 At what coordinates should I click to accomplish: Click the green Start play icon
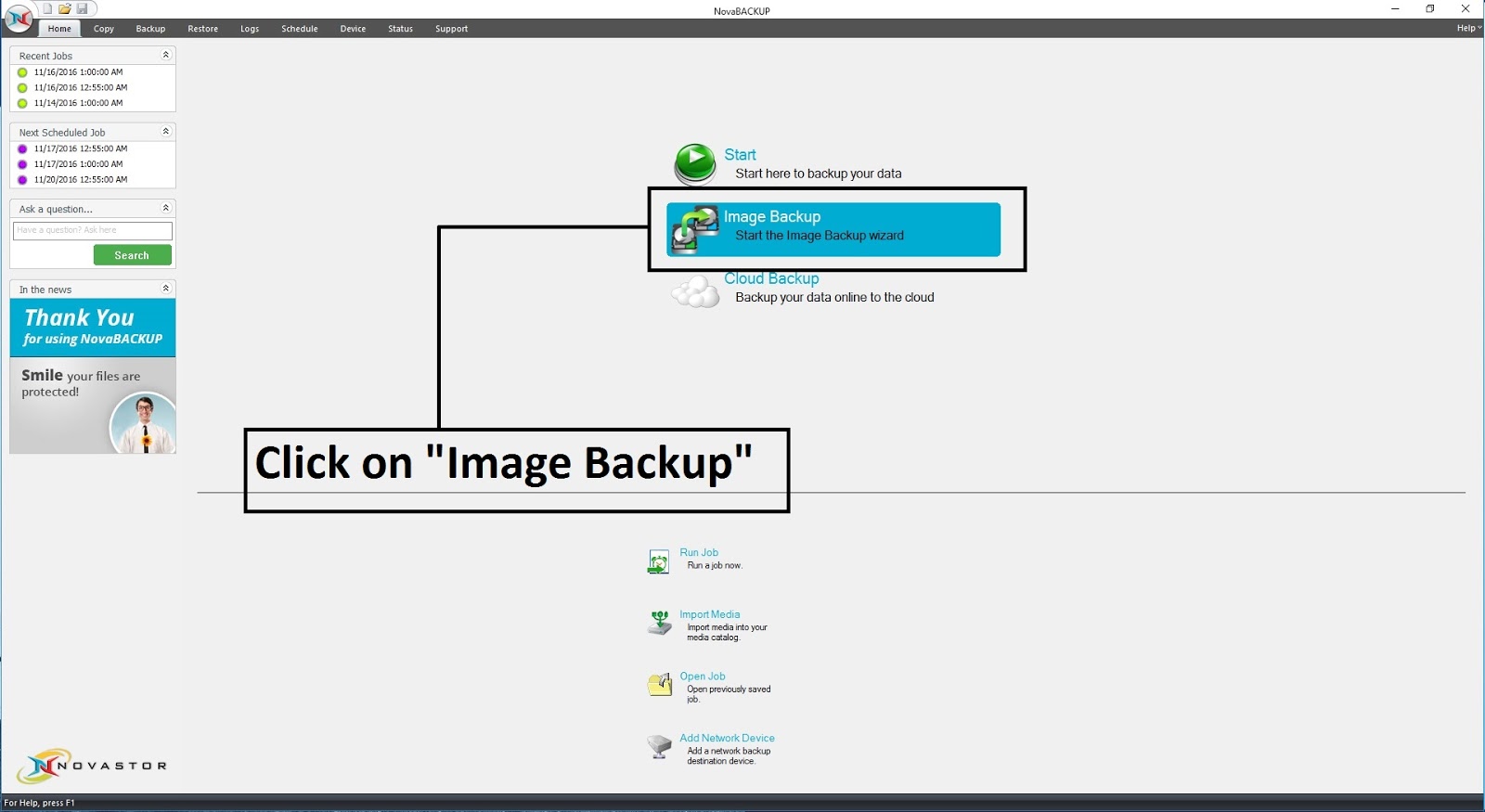(x=695, y=164)
